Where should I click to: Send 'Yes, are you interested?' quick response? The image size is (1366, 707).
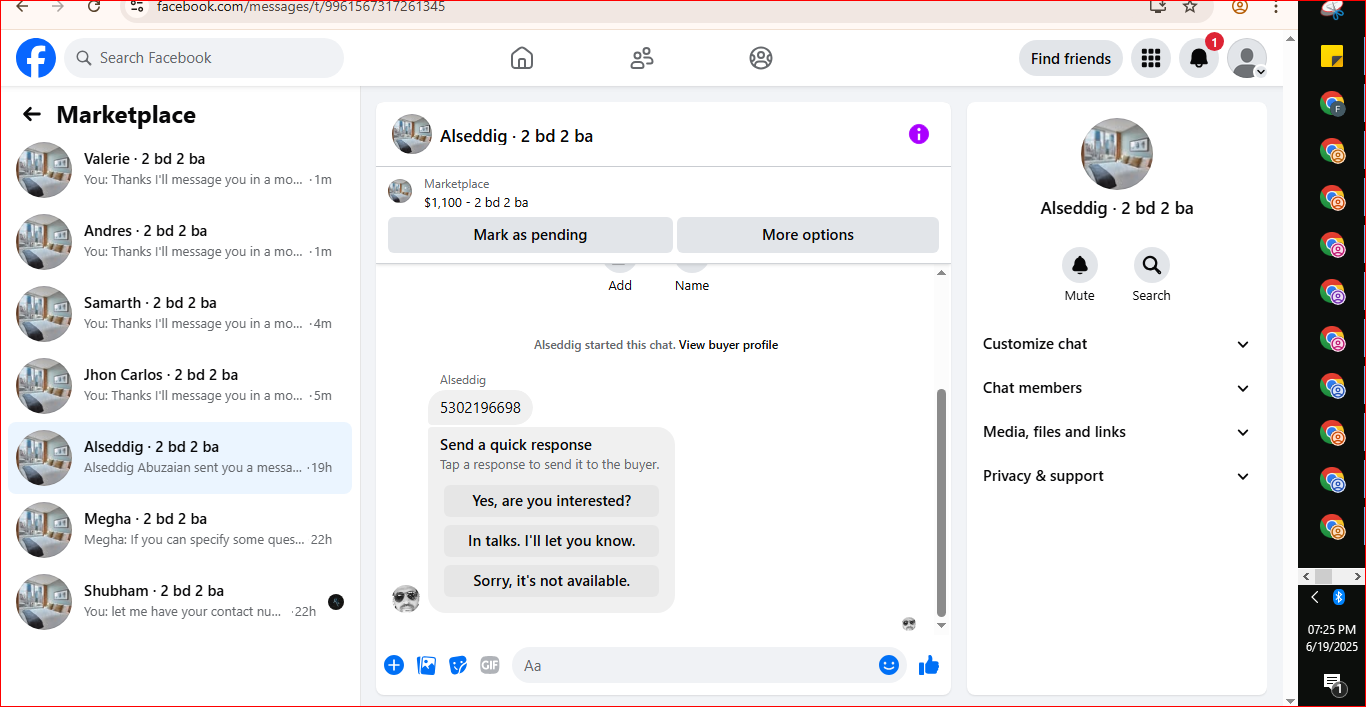pyautogui.click(x=551, y=501)
